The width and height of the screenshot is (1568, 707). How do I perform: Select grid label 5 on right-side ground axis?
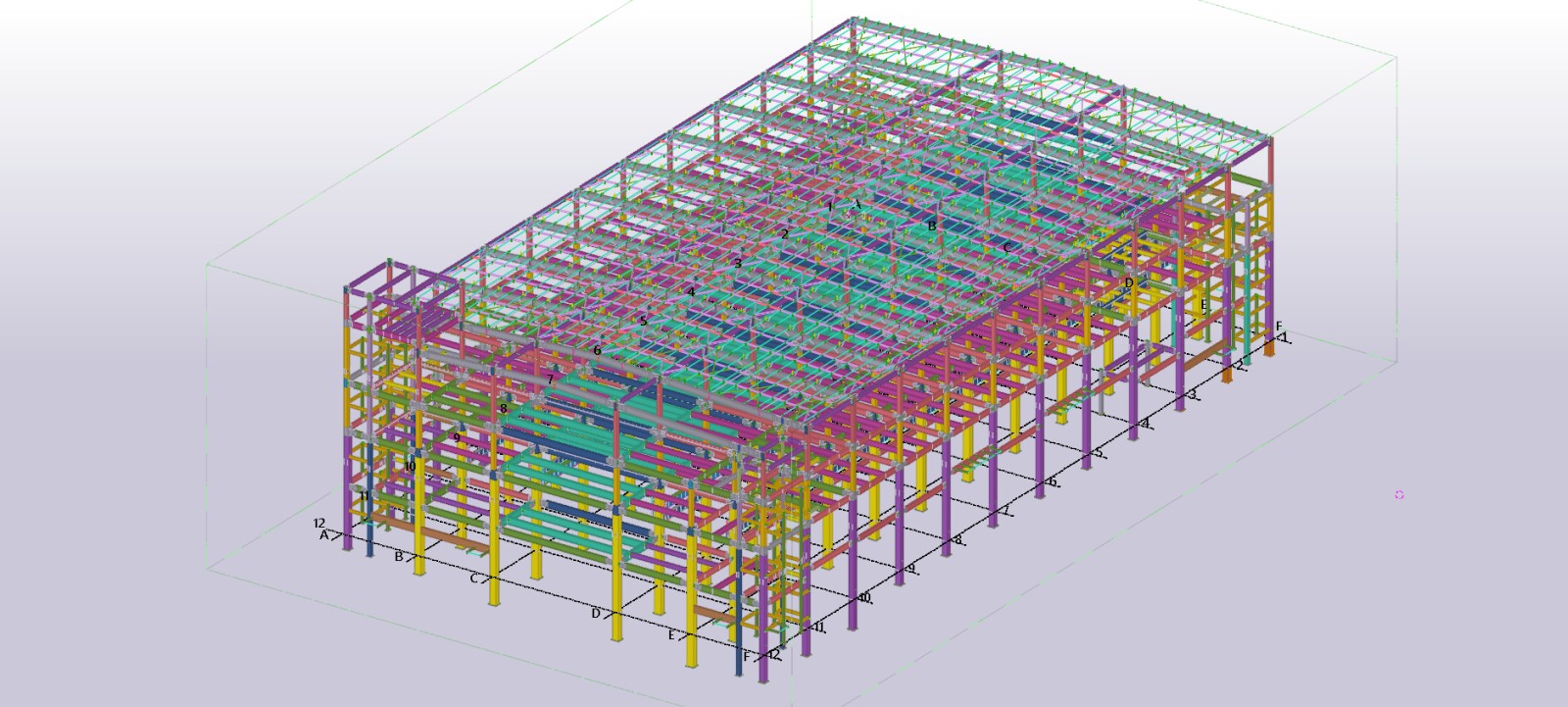tap(1099, 453)
